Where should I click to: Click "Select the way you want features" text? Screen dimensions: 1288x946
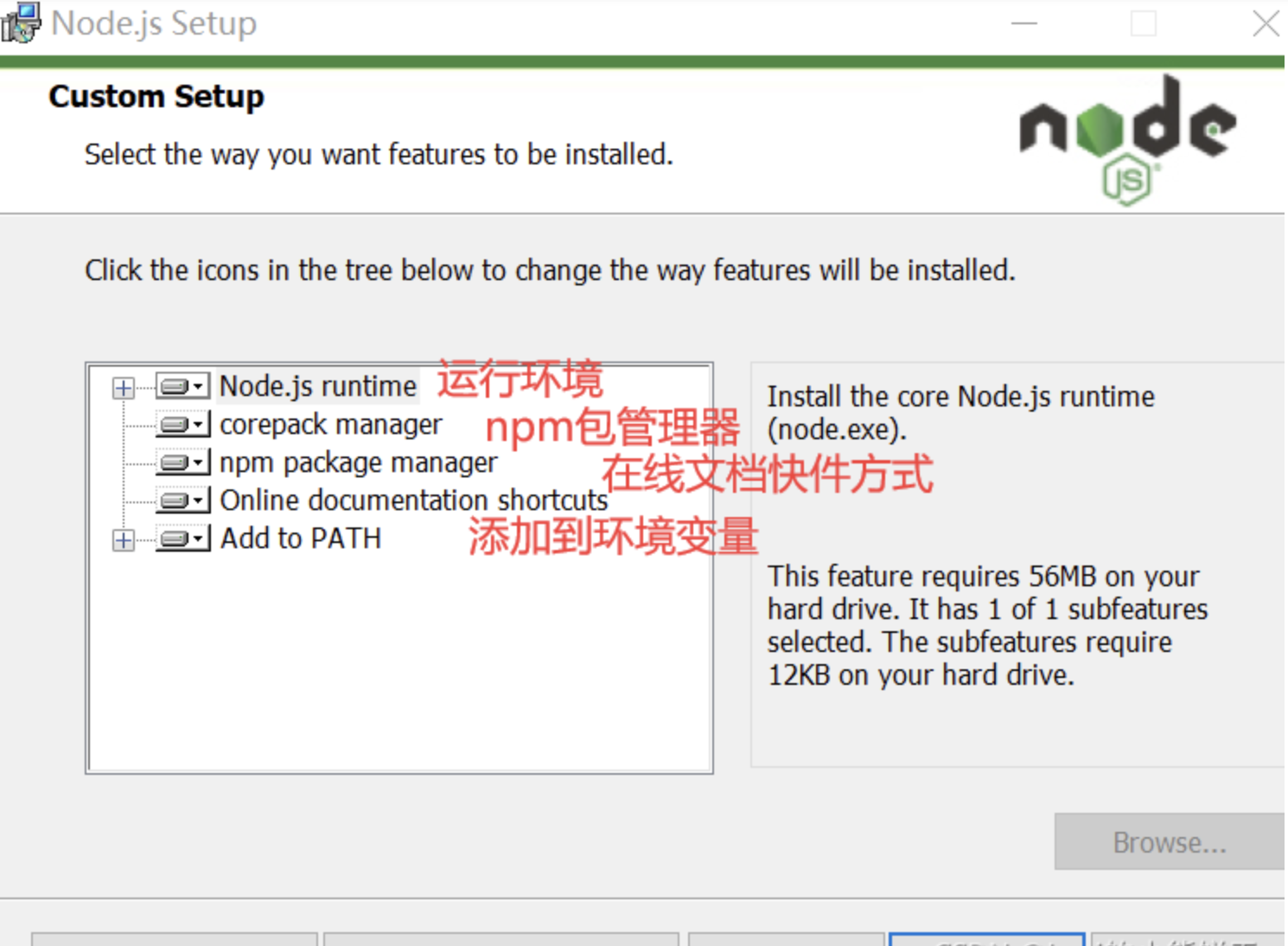coord(379,155)
